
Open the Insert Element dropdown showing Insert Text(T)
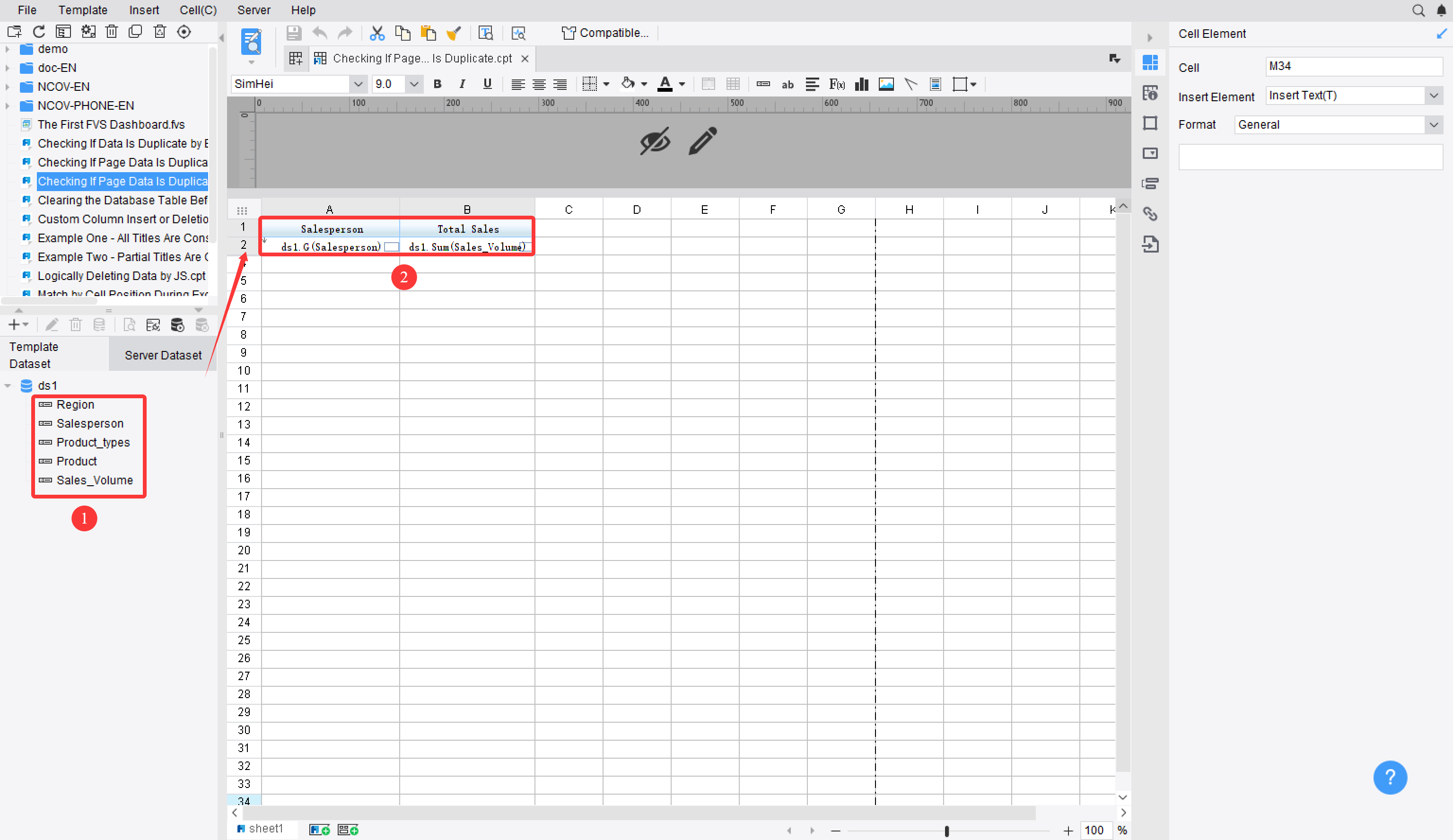1434,95
